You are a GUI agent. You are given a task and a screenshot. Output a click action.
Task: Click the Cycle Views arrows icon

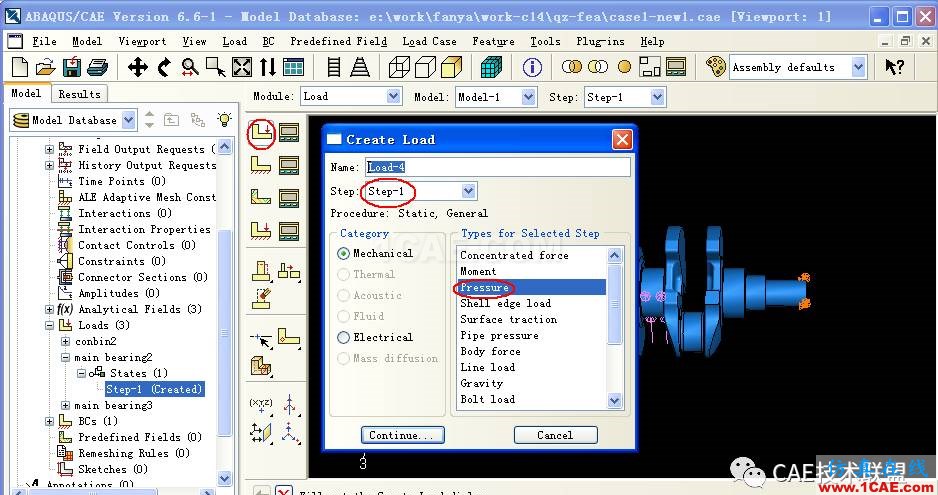pyautogui.click(x=267, y=67)
